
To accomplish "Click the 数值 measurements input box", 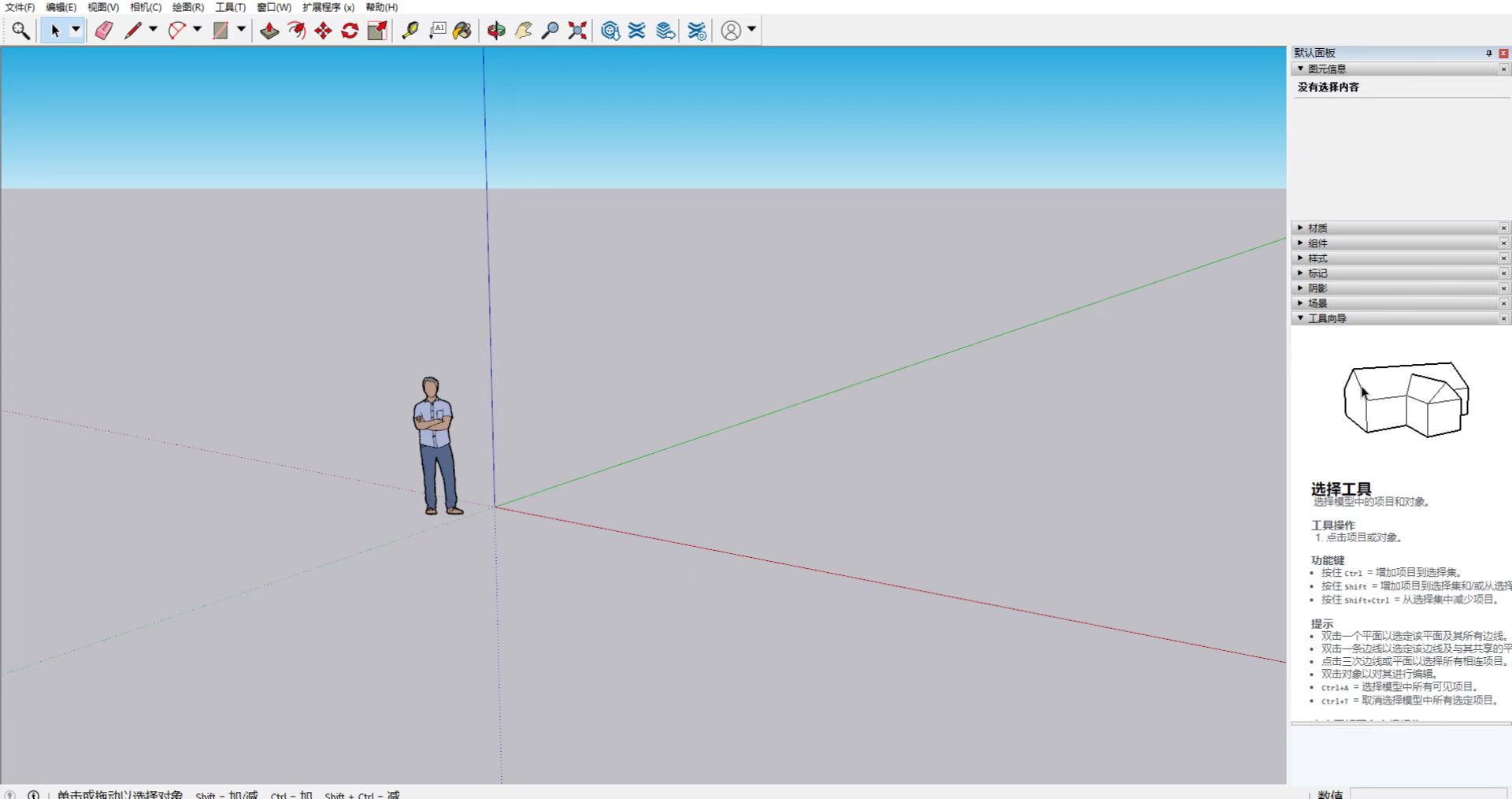I will tap(1429, 793).
